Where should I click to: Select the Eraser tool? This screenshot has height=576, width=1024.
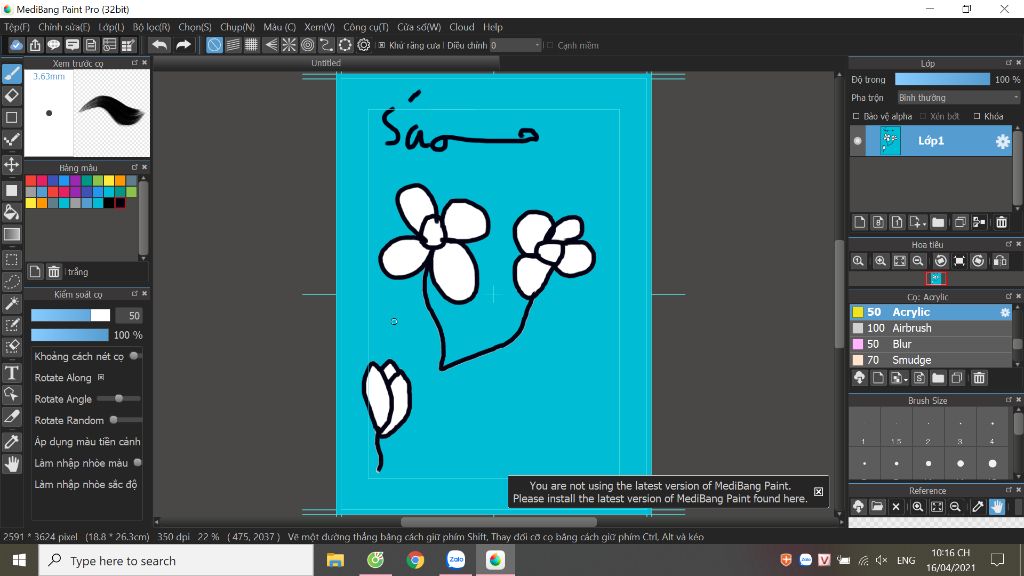pos(12,95)
